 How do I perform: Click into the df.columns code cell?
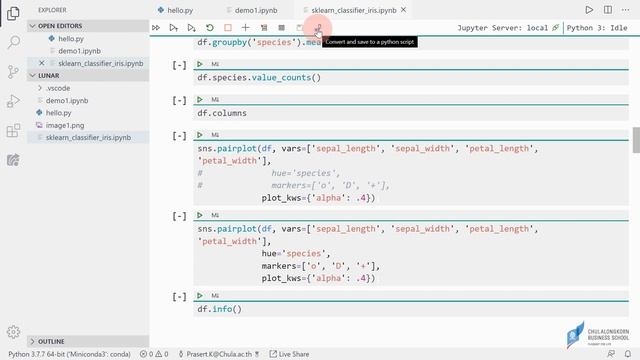(411, 113)
